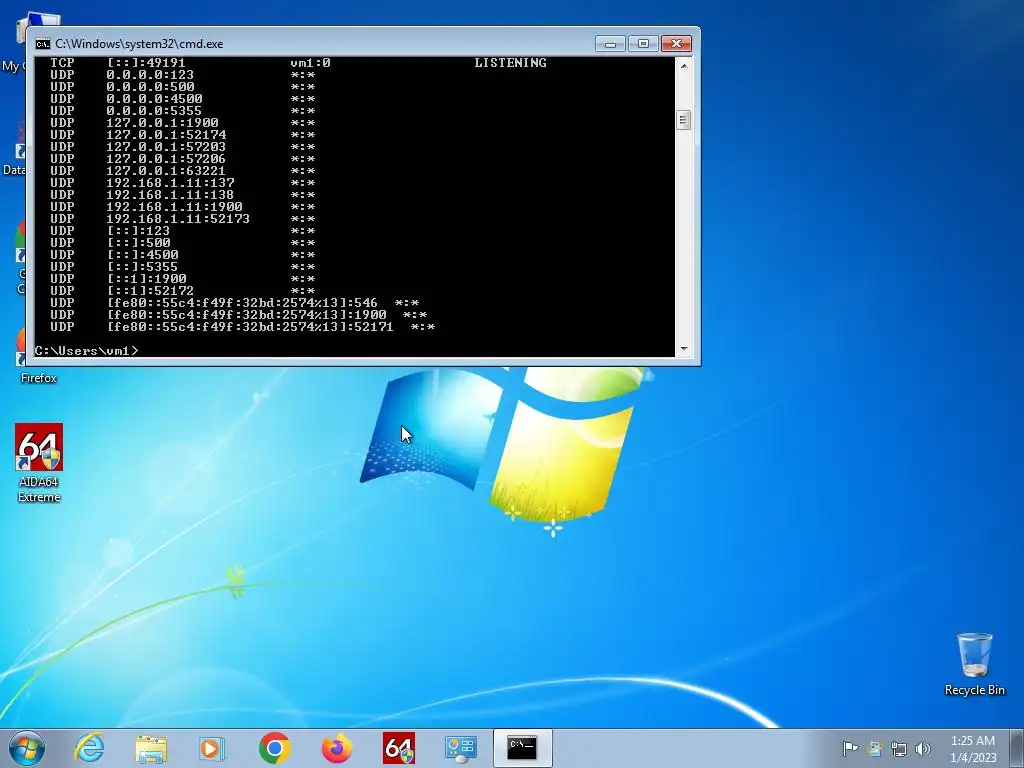Launch Google Chrome from the taskbar
Screen dimensions: 1024x768
[274, 748]
